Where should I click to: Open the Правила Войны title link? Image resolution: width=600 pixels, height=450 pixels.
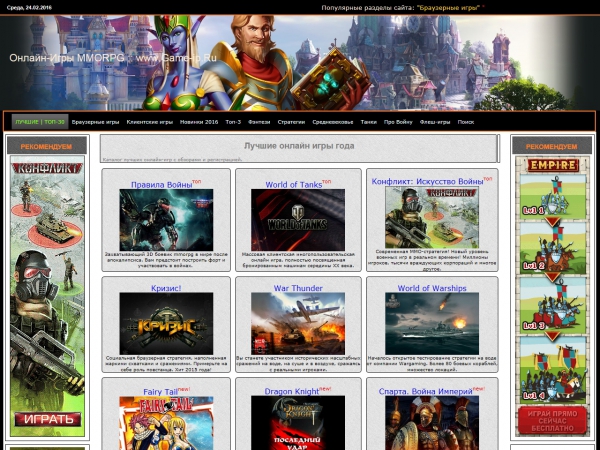[161, 184]
